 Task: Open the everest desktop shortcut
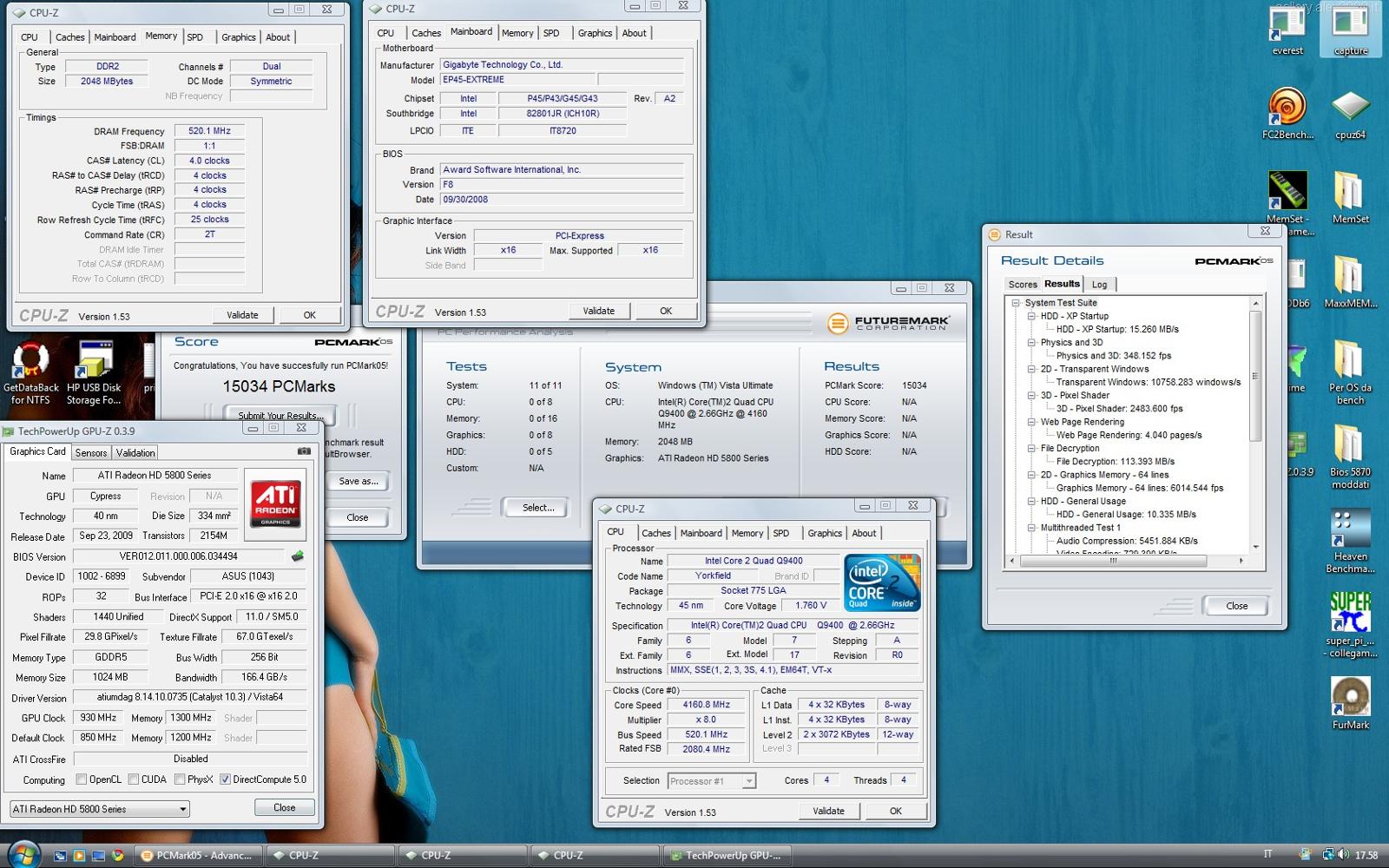click(1287, 30)
